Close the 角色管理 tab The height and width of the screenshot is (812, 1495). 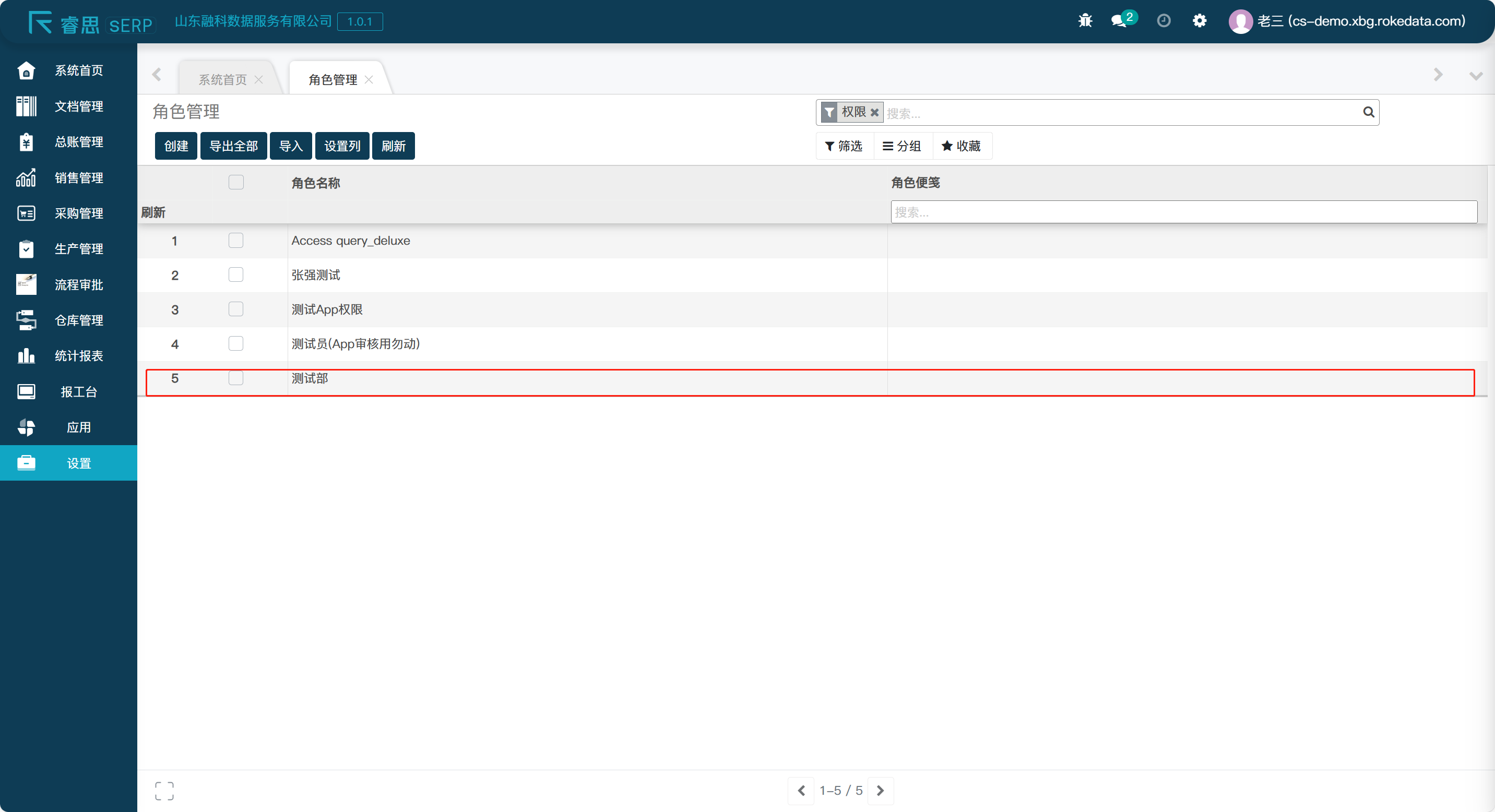pos(369,79)
